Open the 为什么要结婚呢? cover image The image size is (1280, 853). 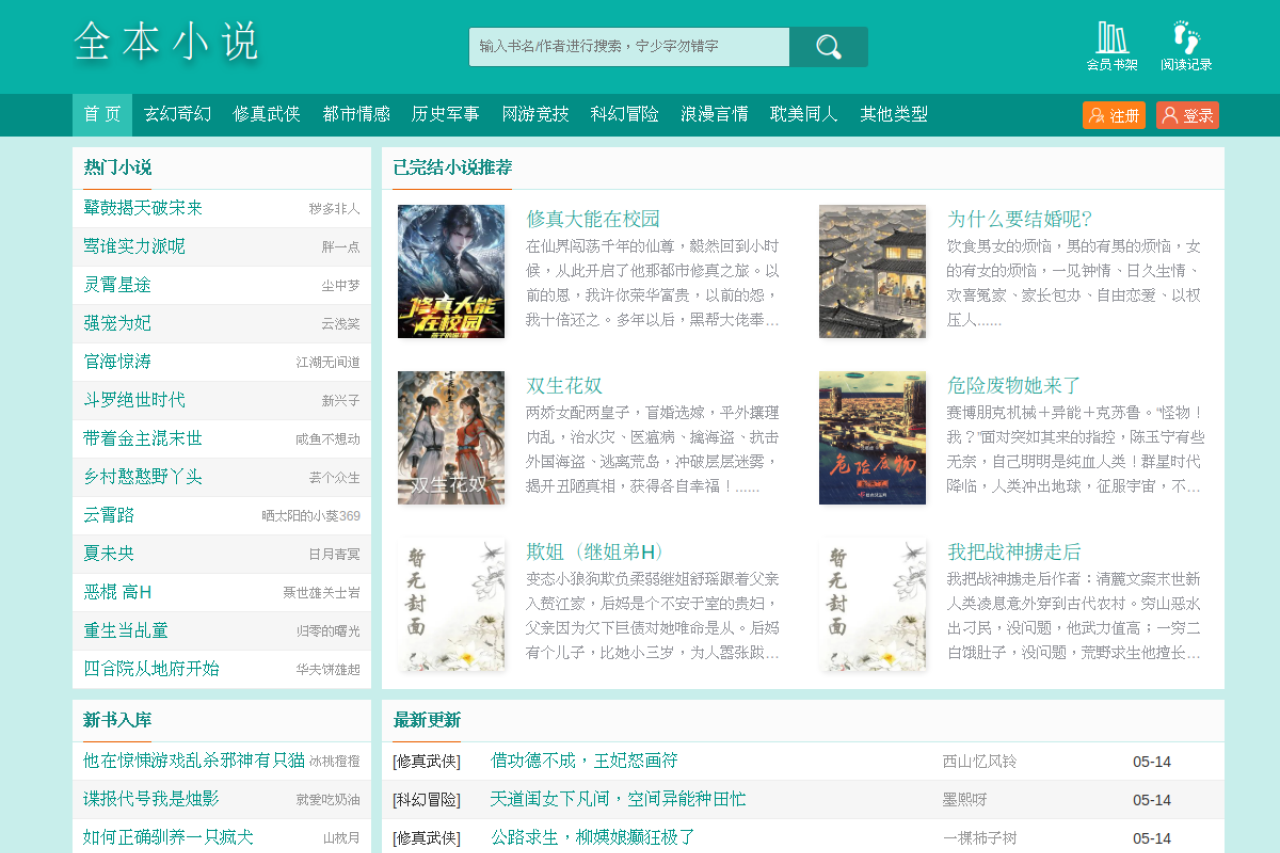tap(872, 271)
